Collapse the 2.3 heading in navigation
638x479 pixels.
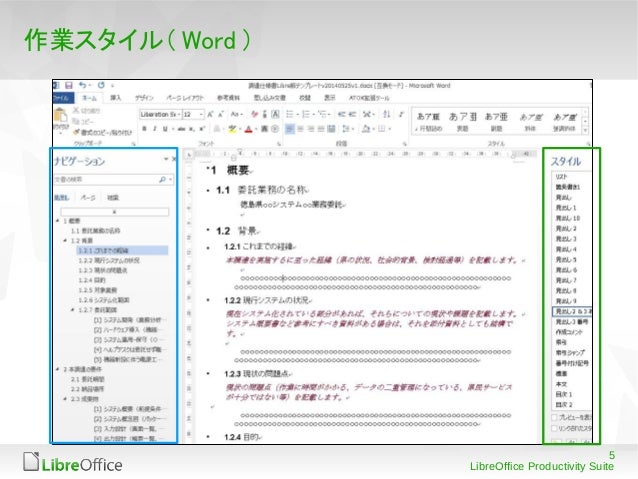pyautogui.click(x=65, y=399)
